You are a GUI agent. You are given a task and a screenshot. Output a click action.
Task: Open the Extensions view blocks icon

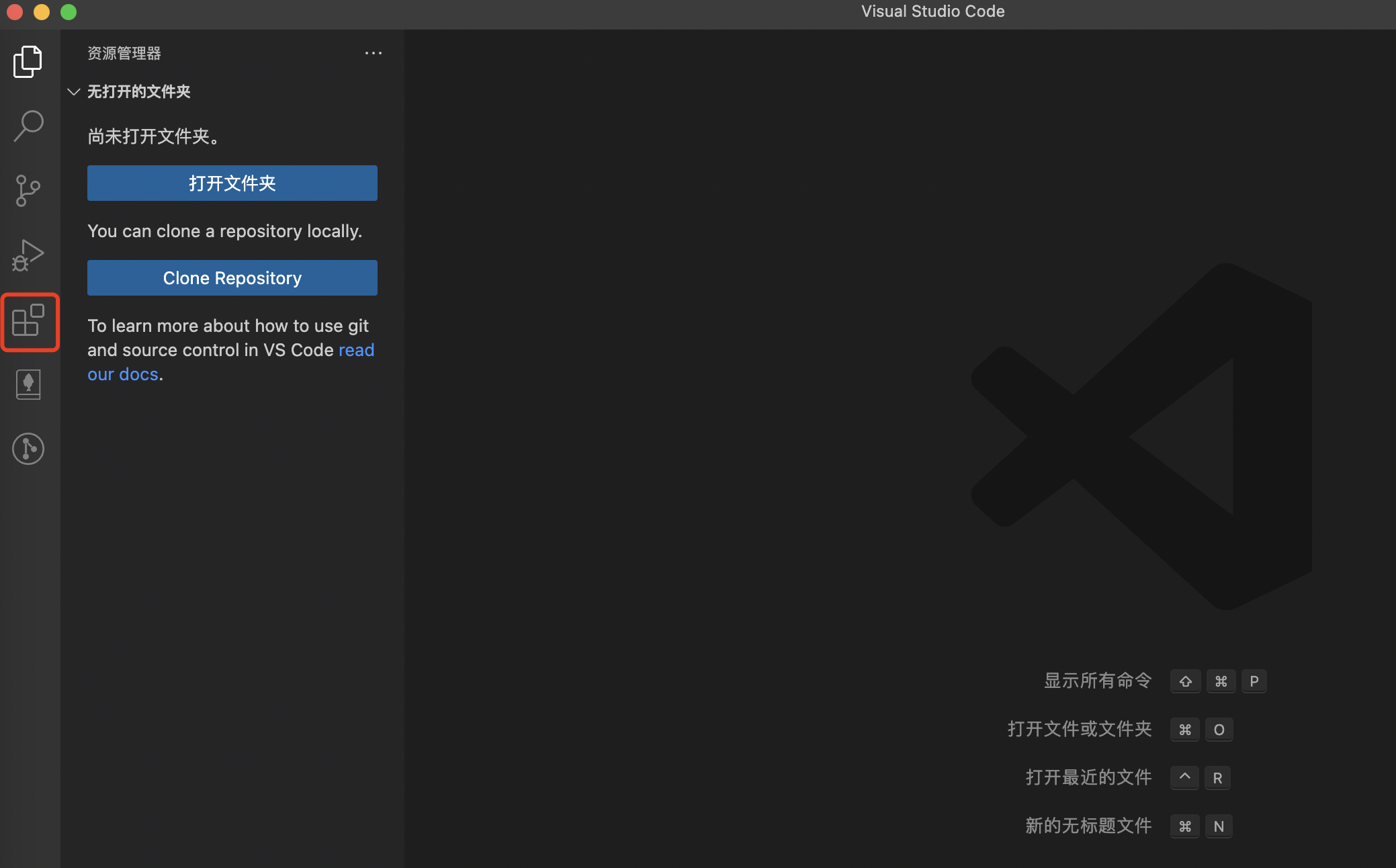point(28,320)
